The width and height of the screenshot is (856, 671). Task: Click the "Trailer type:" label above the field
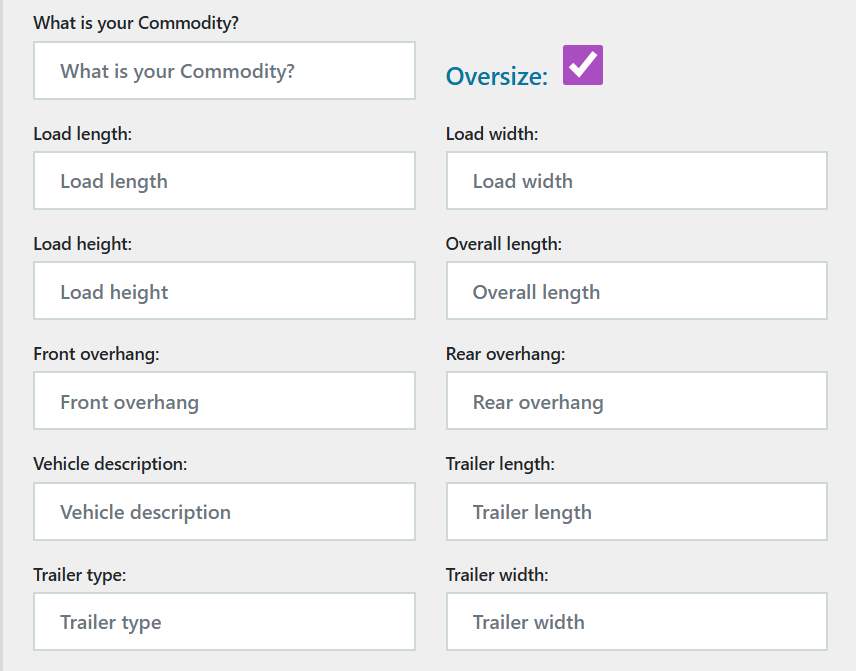[79, 574]
